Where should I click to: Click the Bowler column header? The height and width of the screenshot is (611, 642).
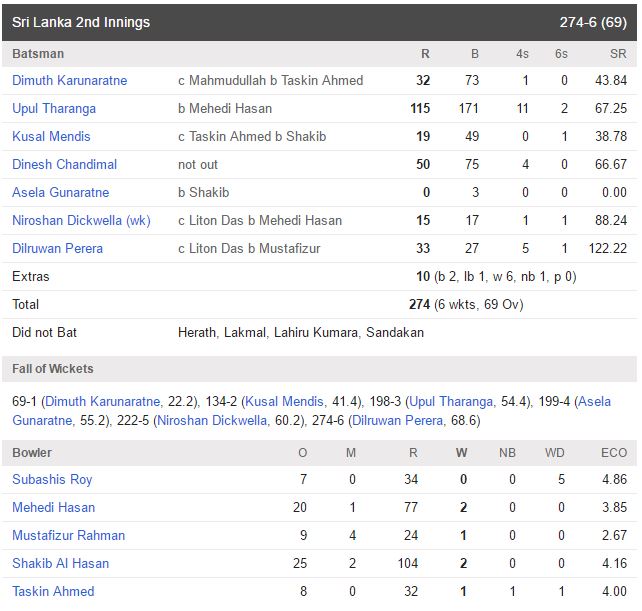(32, 453)
